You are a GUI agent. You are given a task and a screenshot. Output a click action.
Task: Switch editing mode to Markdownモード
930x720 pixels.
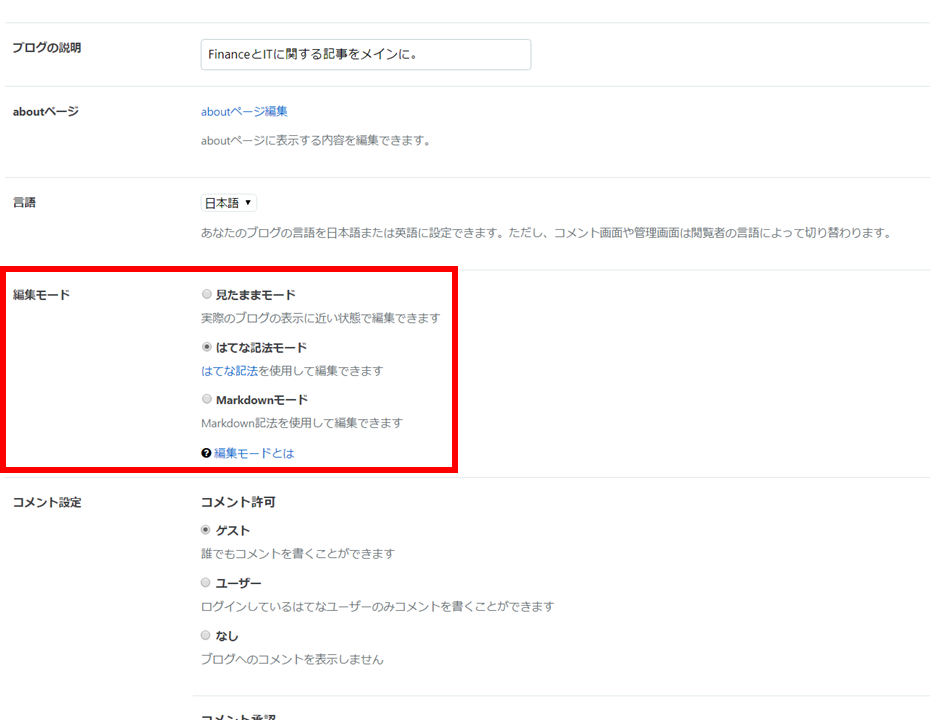point(207,398)
